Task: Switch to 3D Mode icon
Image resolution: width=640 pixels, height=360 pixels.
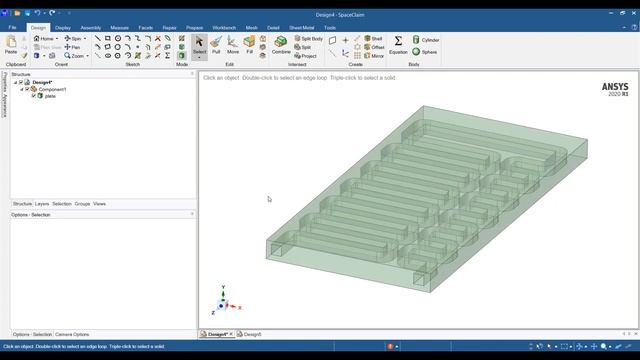Action: pos(182,56)
